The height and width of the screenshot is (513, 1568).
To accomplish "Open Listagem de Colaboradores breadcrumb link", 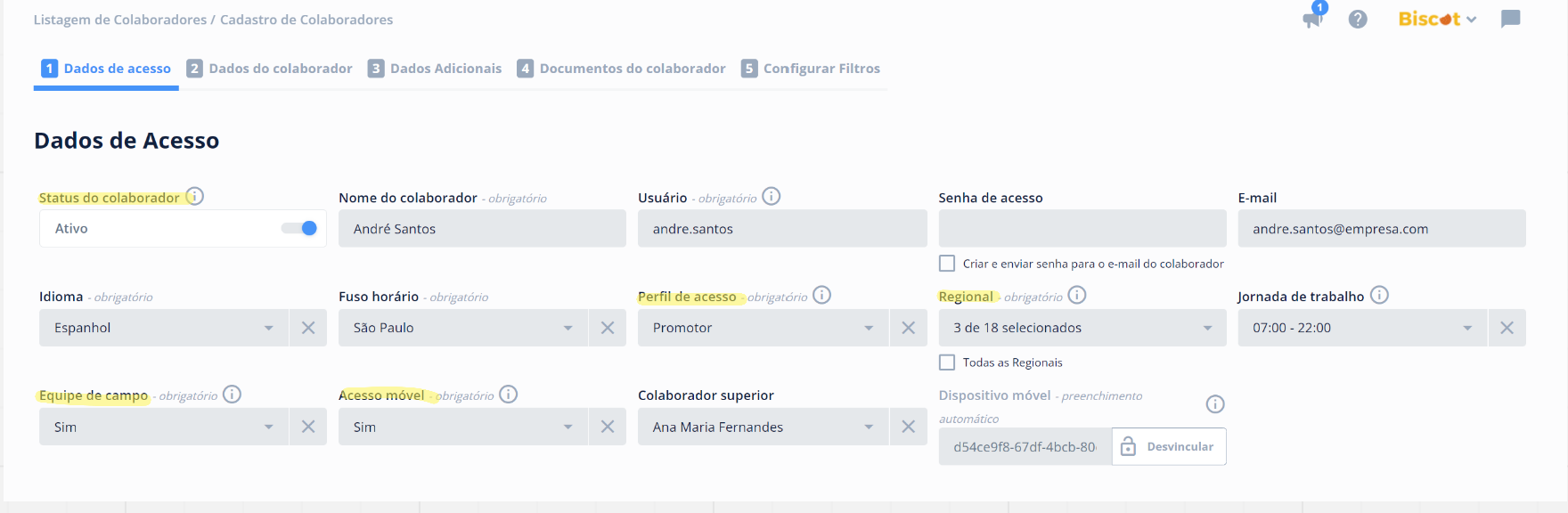I will point(119,20).
